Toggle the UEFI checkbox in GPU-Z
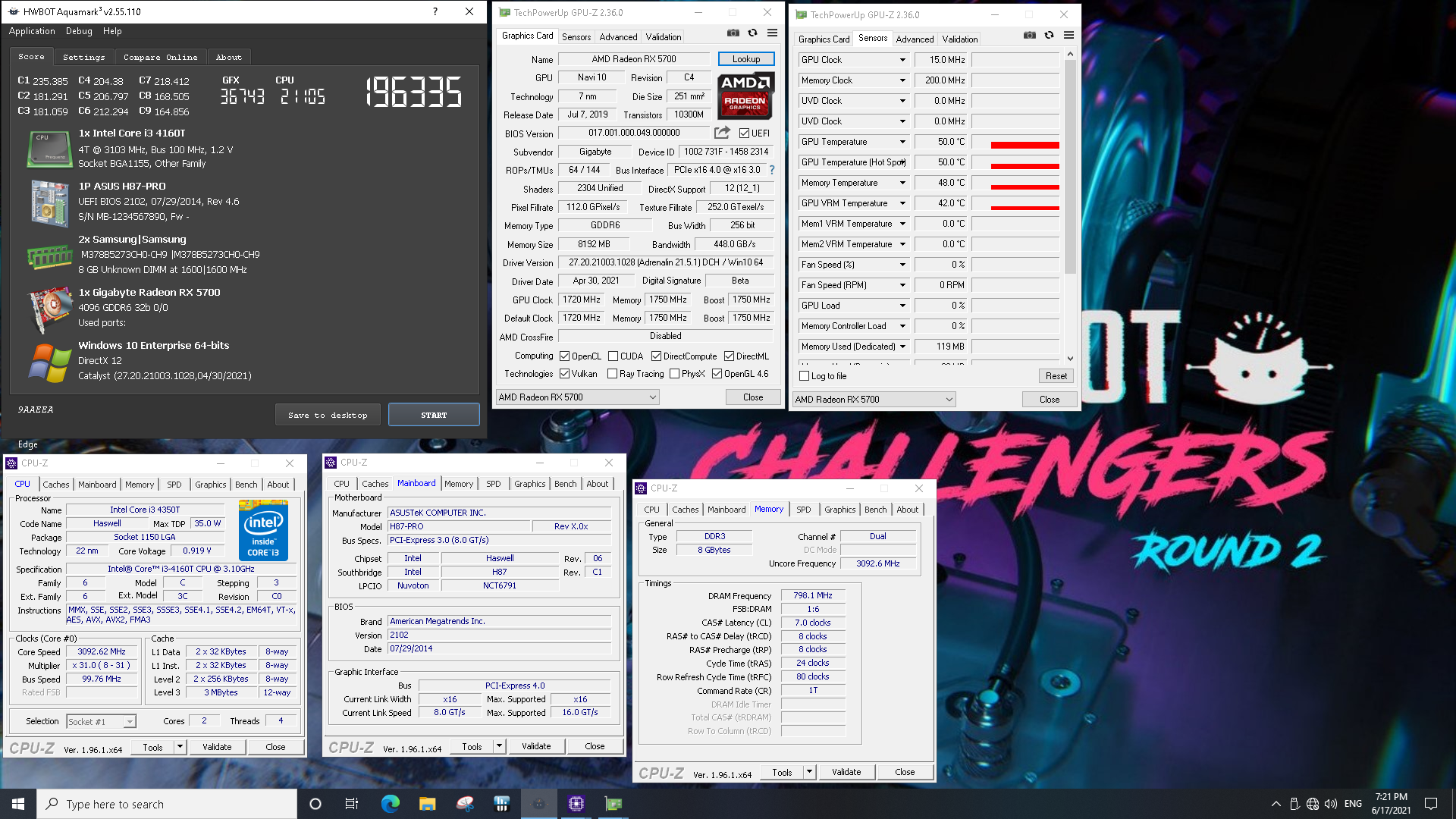This screenshot has width=1456, height=819. click(x=744, y=133)
